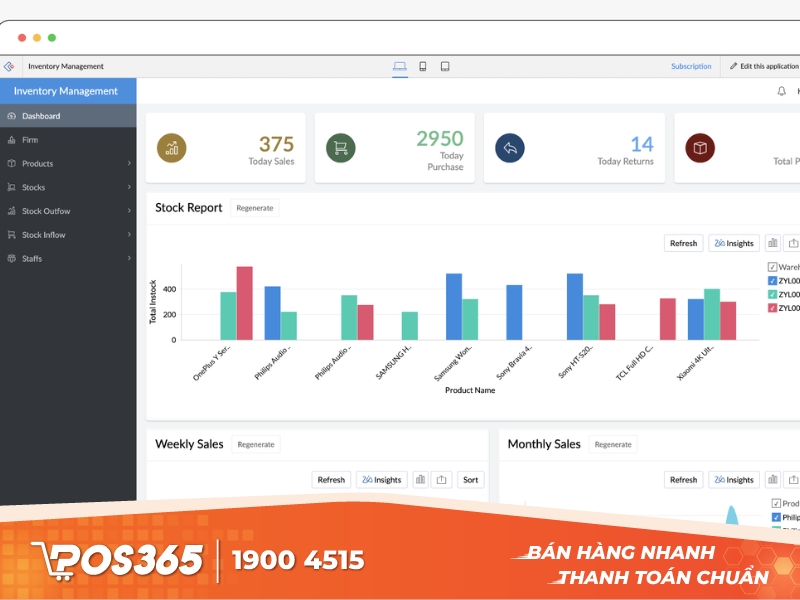Toggle the blue ZYL00 legend checkbox

[772, 281]
